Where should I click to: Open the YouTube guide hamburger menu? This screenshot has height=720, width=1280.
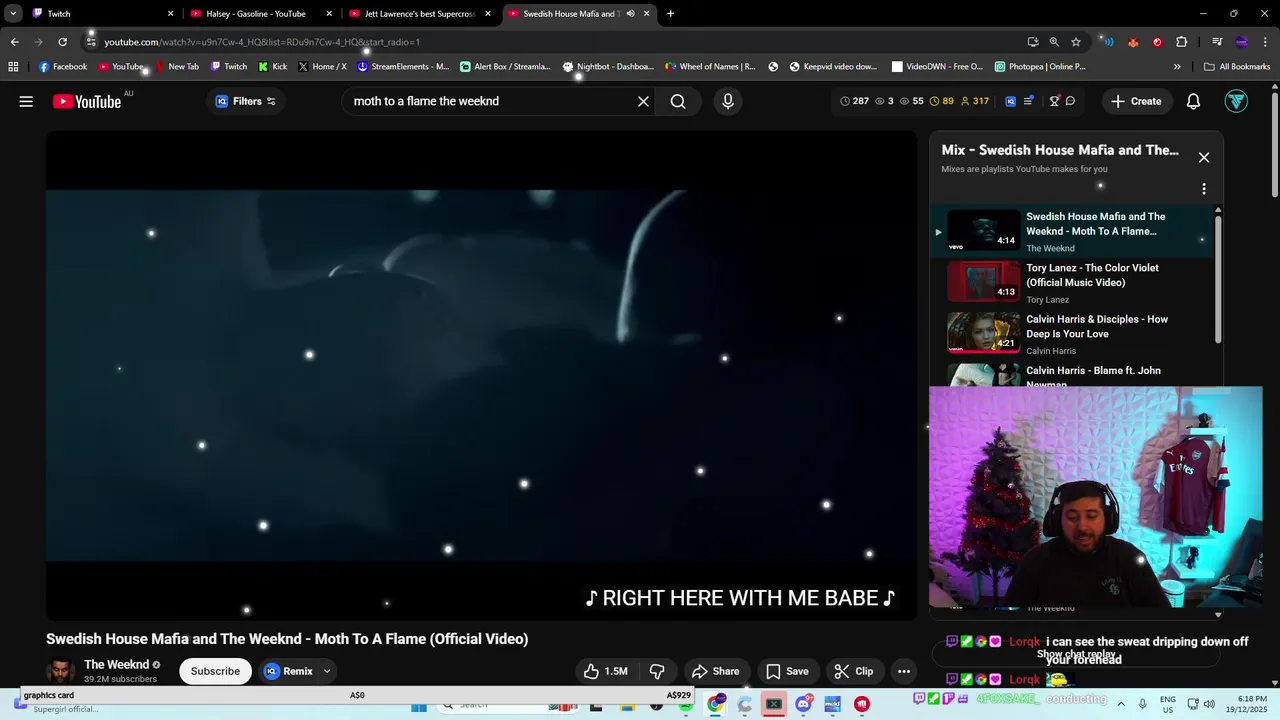[x=26, y=101]
